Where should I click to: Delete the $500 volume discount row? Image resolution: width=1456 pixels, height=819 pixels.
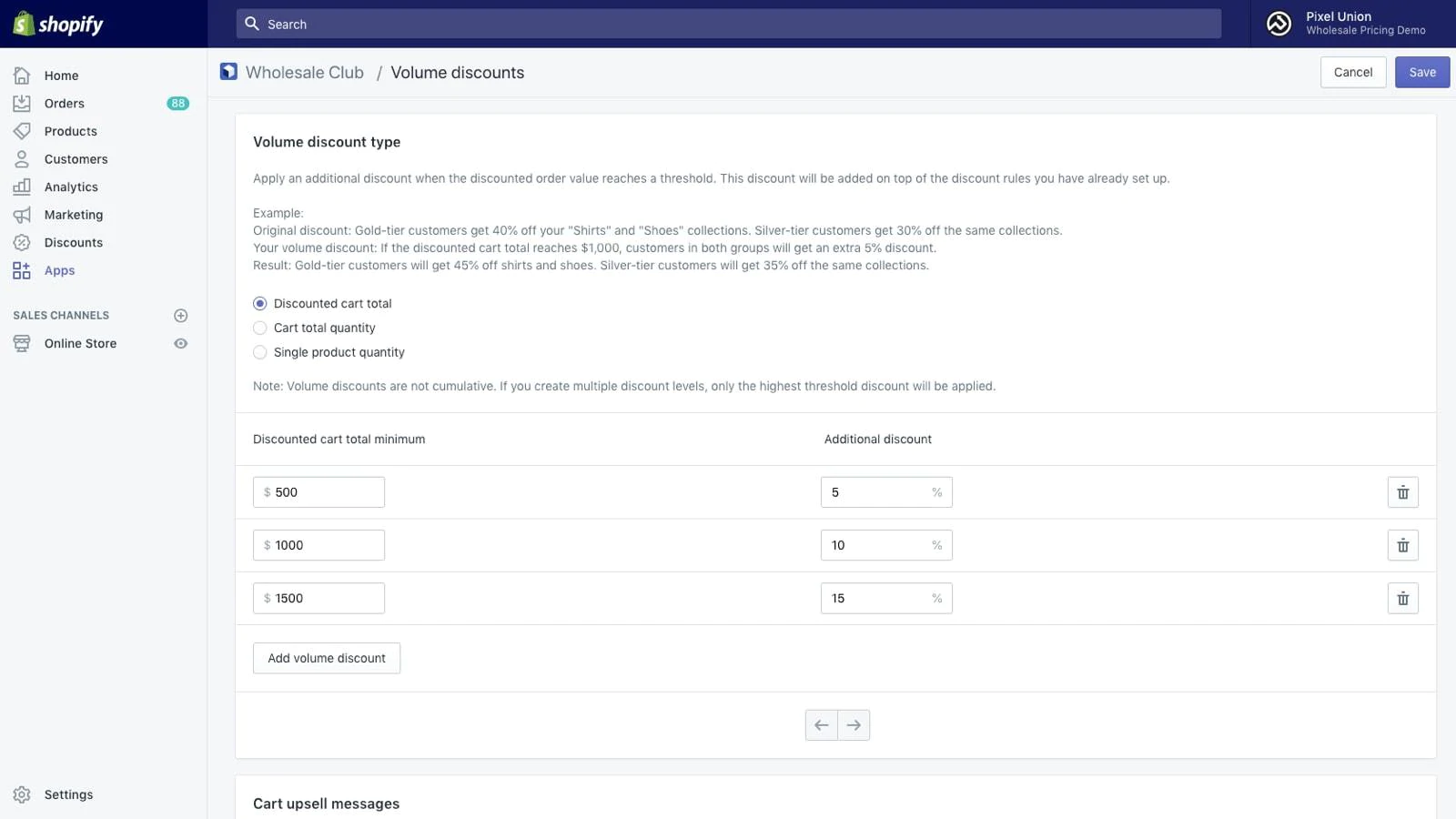1402,492
